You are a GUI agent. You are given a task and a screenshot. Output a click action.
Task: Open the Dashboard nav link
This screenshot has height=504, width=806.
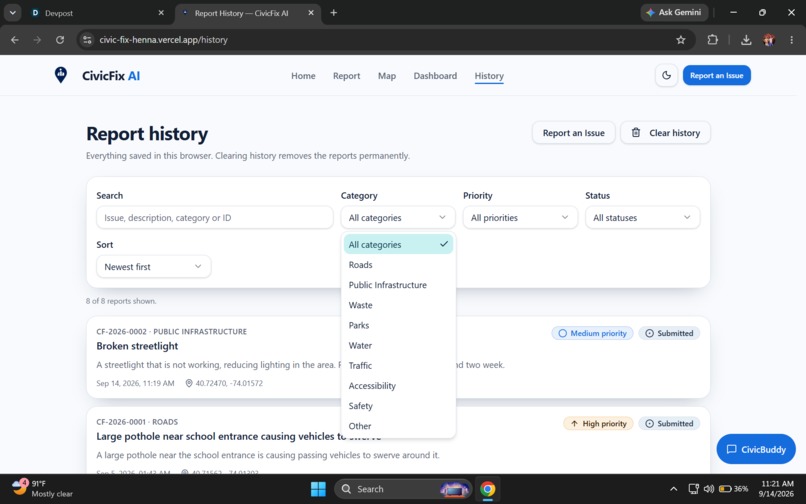435,76
